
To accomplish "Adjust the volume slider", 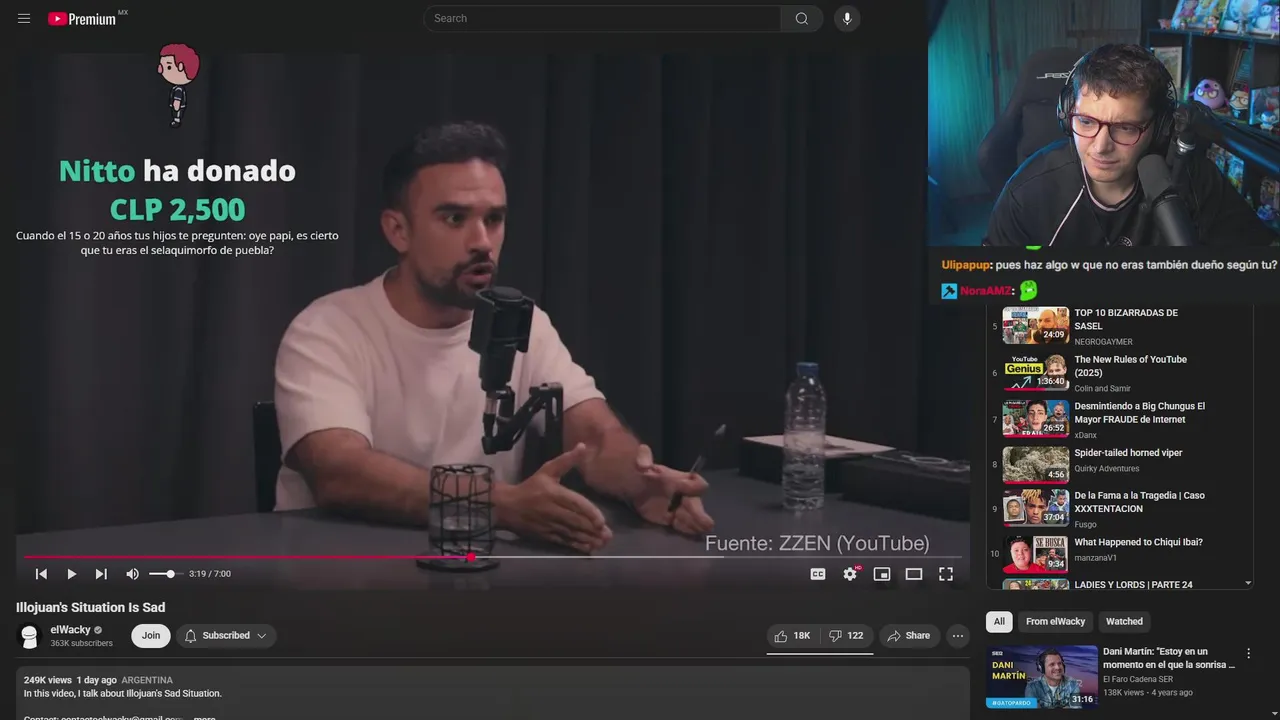I will [164, 574].
